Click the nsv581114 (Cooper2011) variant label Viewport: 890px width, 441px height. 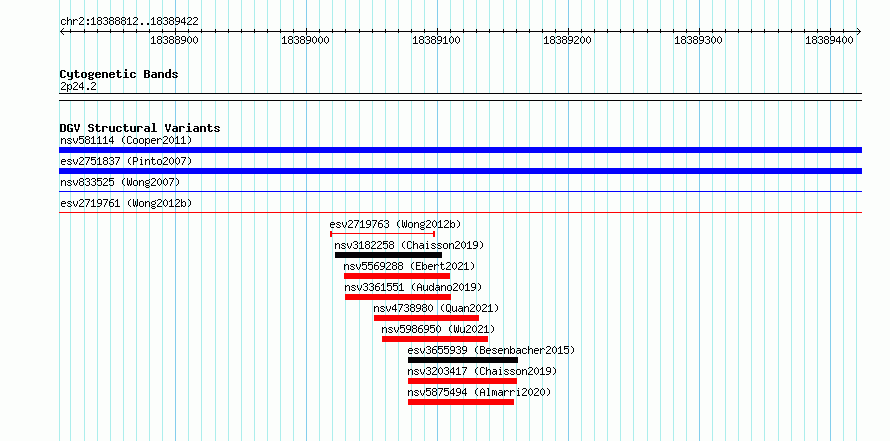tap(126, 140)
